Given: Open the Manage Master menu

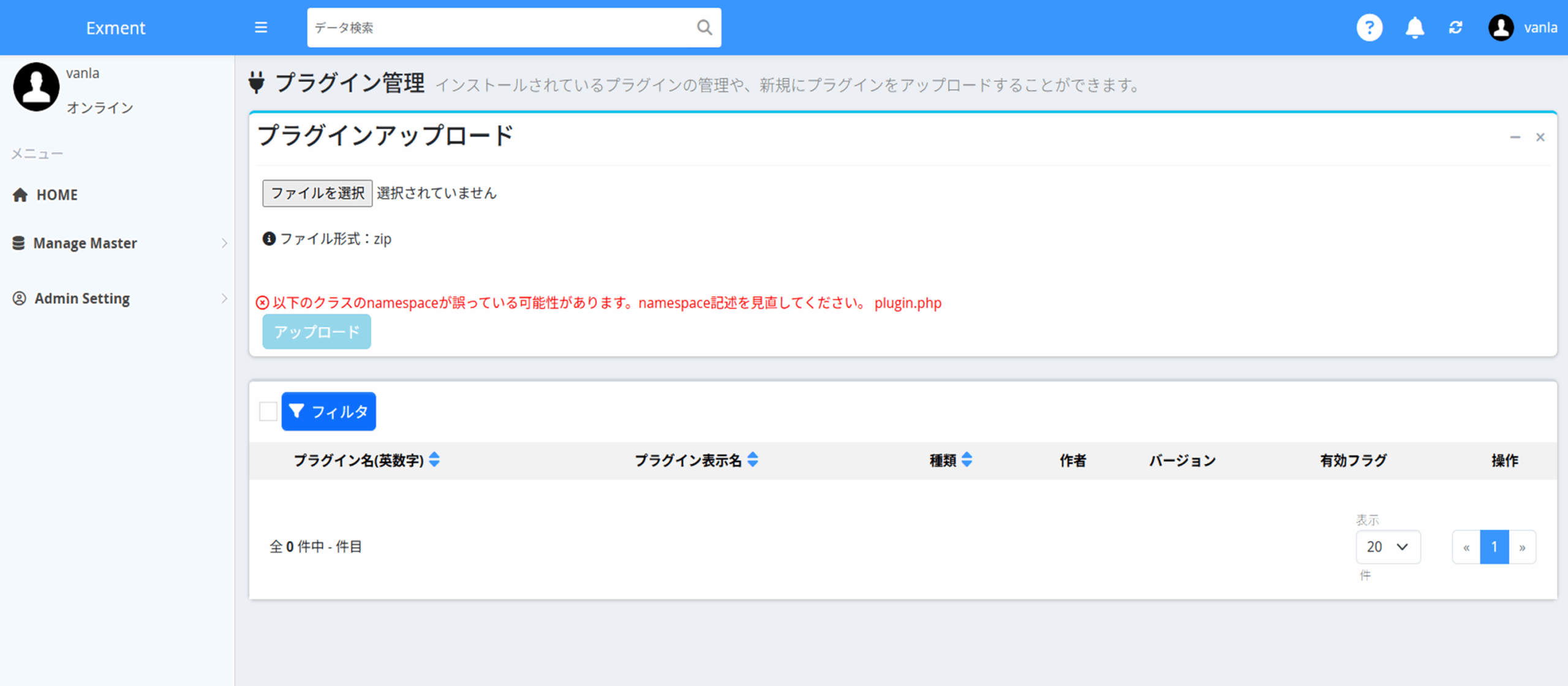Looking at the screenshot, I should point(116,243).
